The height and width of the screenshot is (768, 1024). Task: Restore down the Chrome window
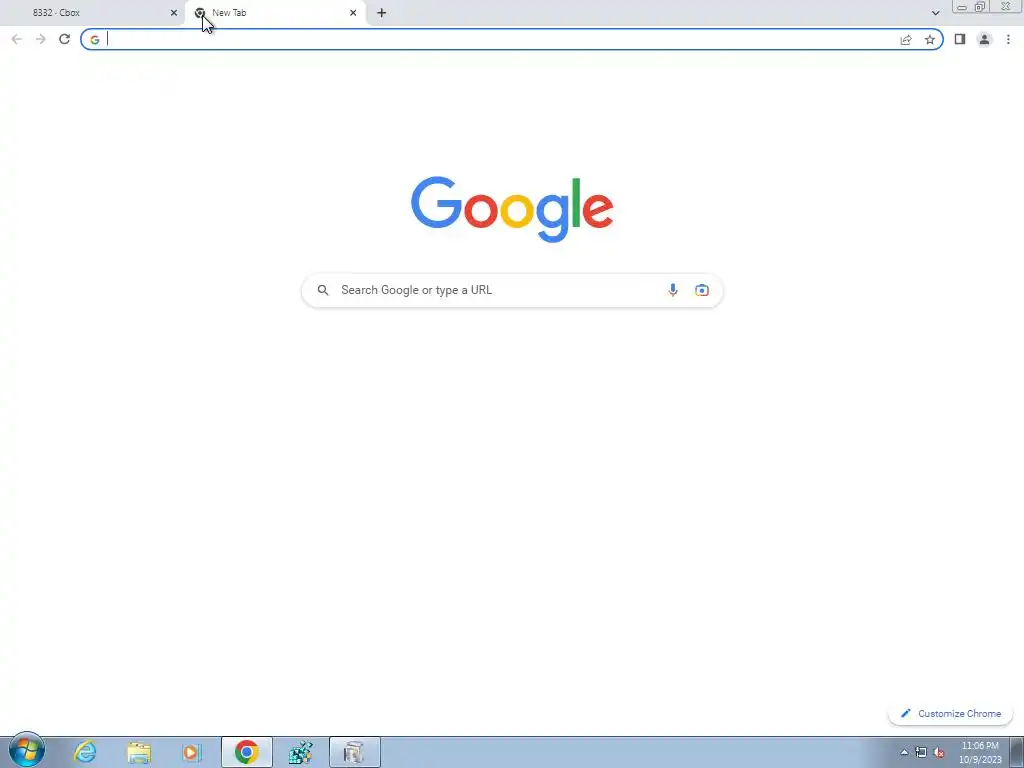980,7
